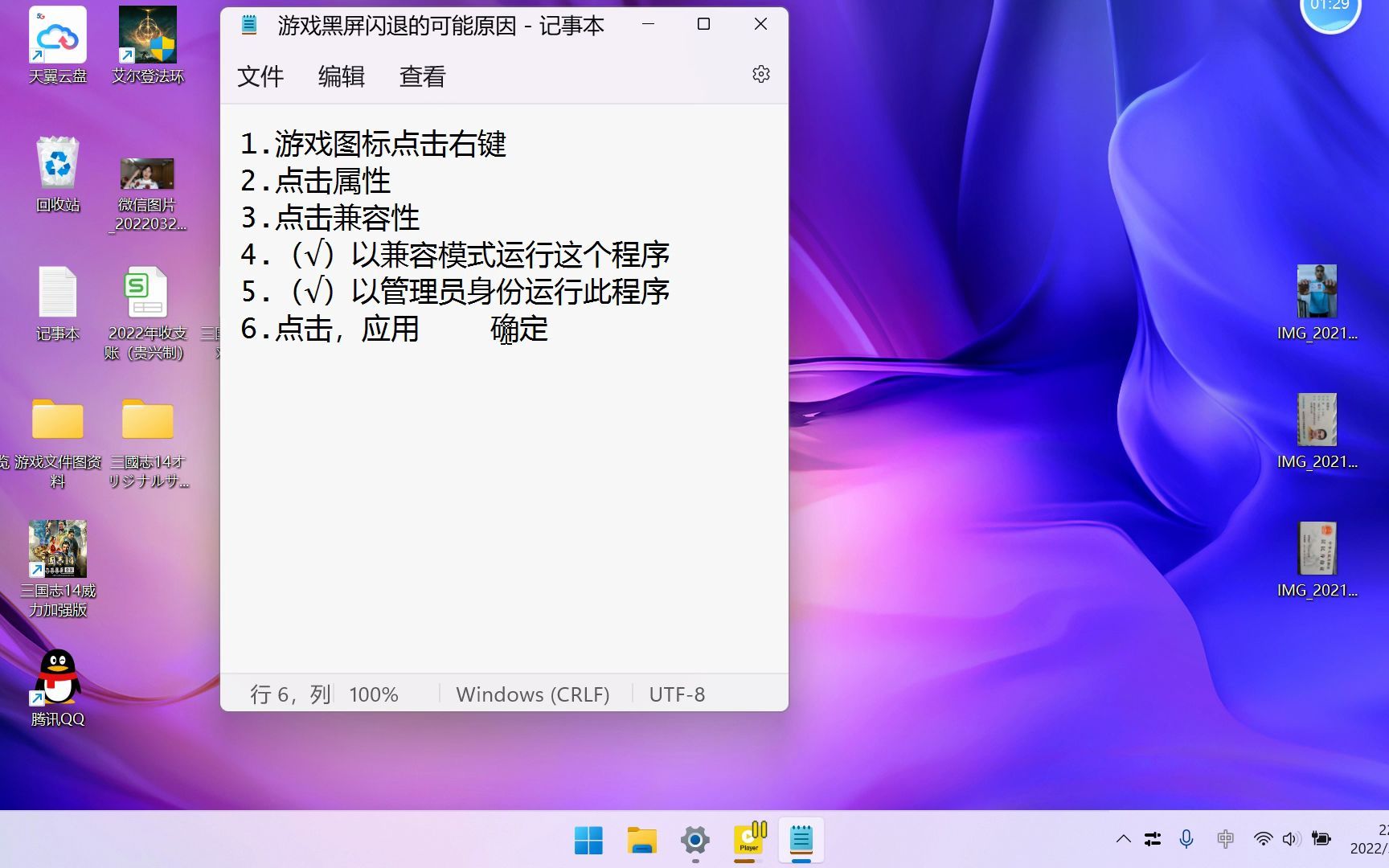Click text 以兼容模式运行这个程序

510,255
